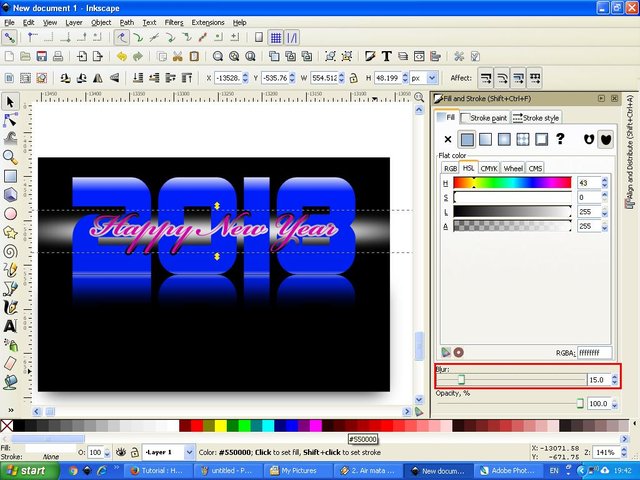Image resolution: width=640 pixels, height=480 pixels.
Task: Toggle snapping enable button
Action: [x=9, y=38]
